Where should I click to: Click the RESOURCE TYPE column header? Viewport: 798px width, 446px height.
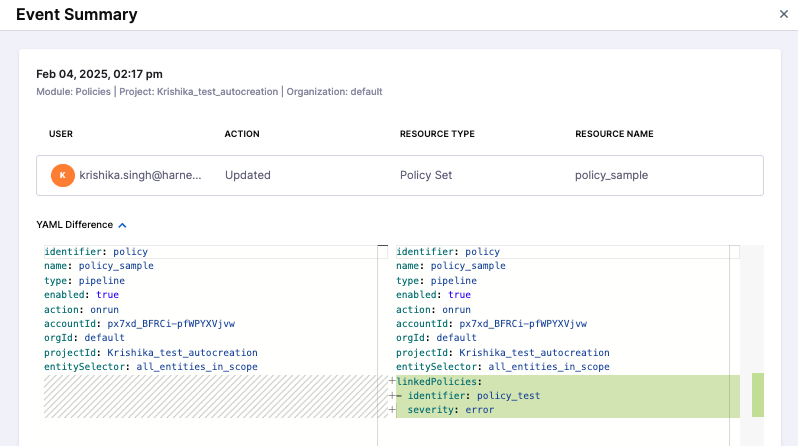[437, 134]
